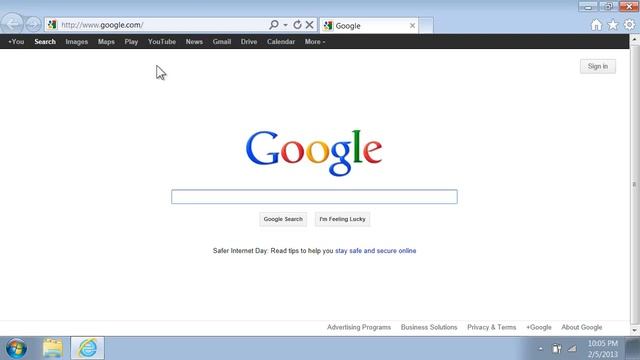This screenshot has height=360, width=640.
Task: Open Calendar in the Google bar
Action: (281, 42)
